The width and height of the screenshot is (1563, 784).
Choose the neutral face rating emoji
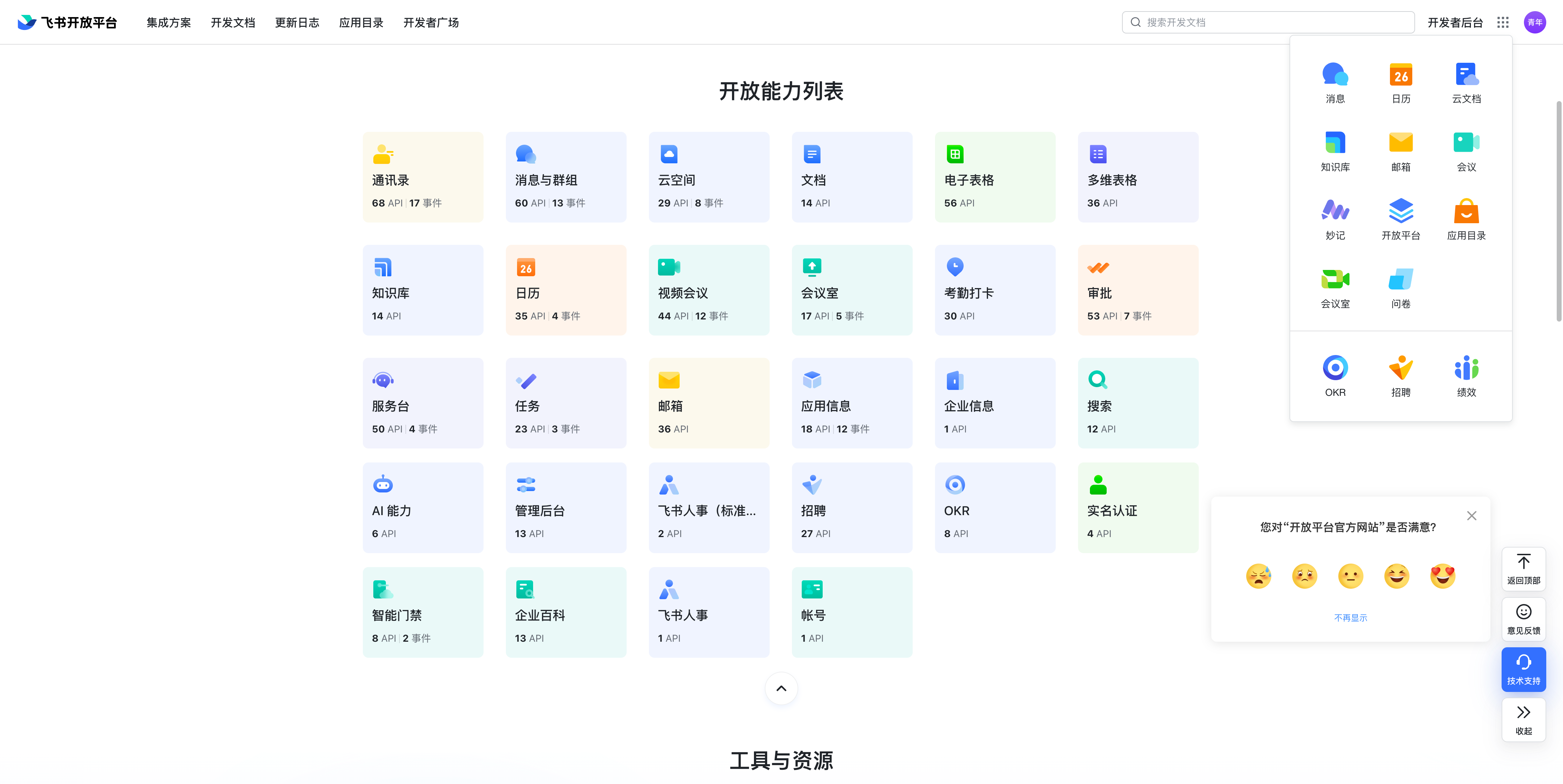1350,575
